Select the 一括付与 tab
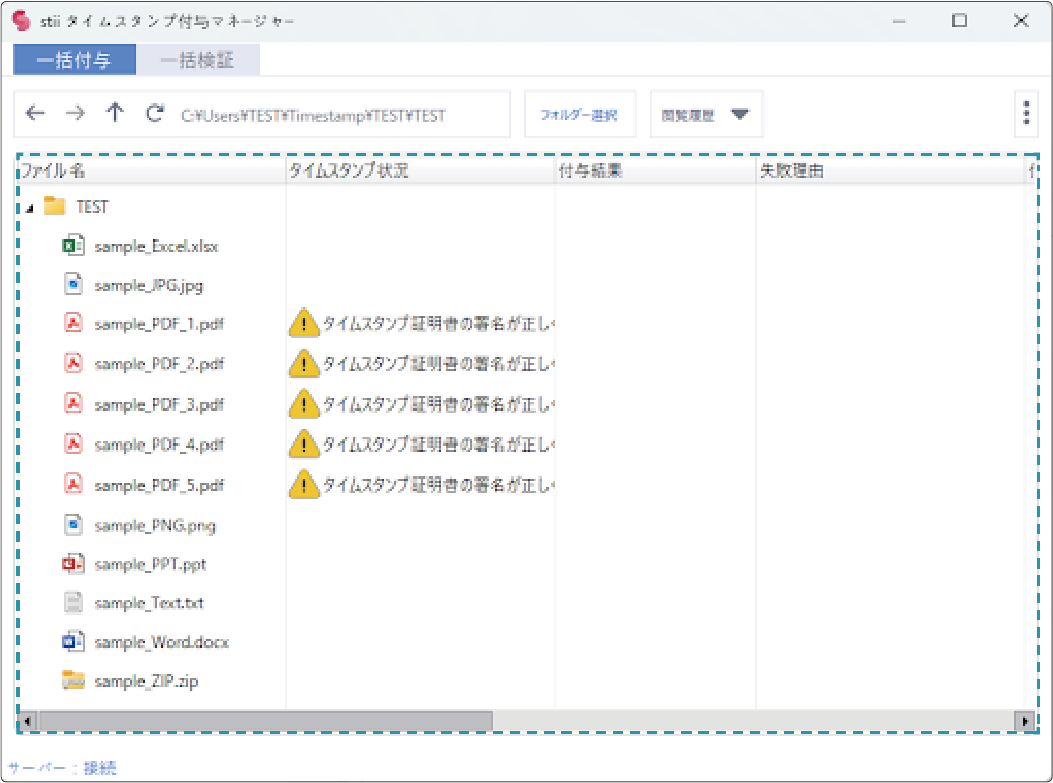The image size is (1053, 783). (74, 60)
